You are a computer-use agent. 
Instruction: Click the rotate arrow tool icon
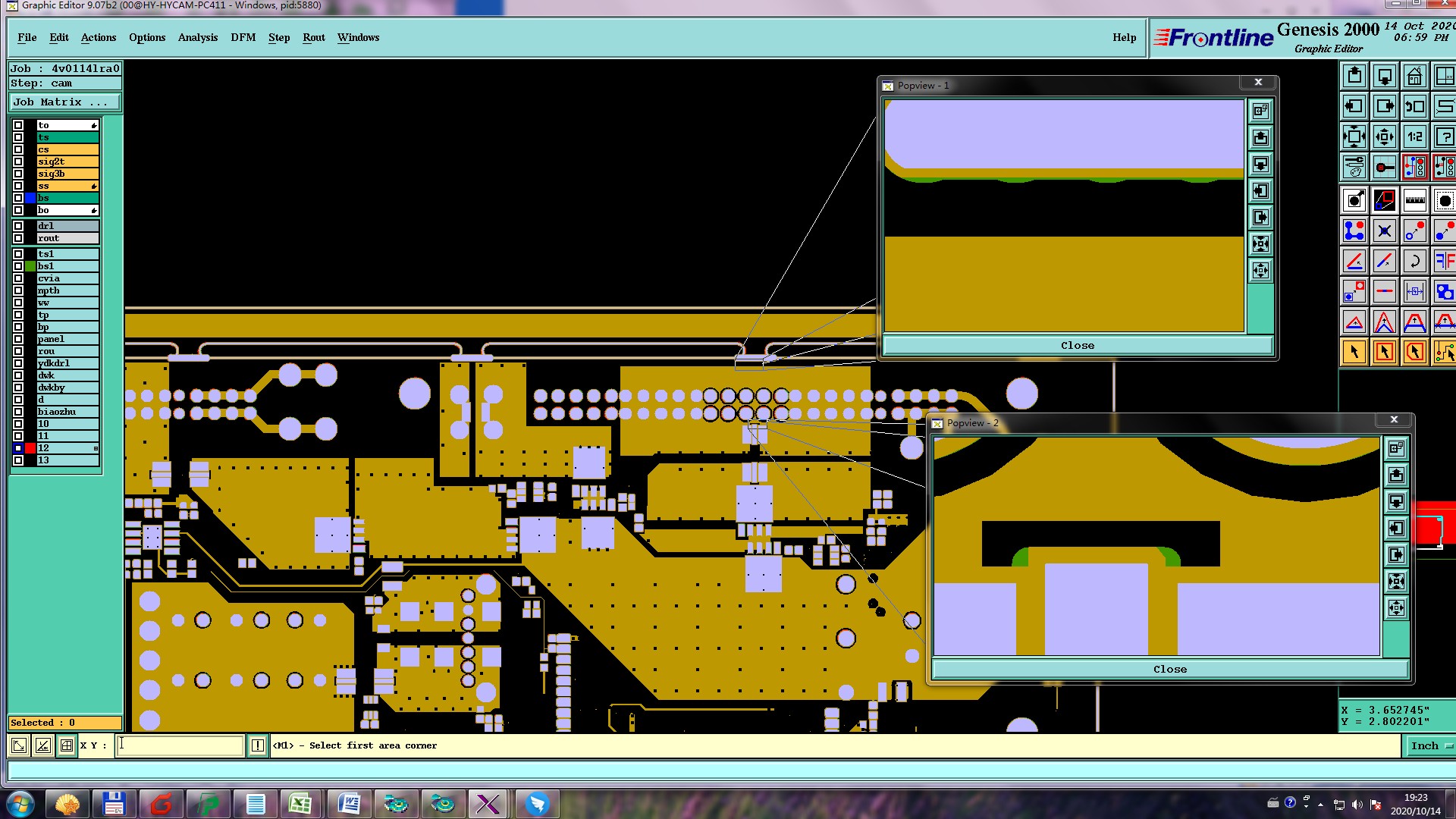(x=1414, y=262)
